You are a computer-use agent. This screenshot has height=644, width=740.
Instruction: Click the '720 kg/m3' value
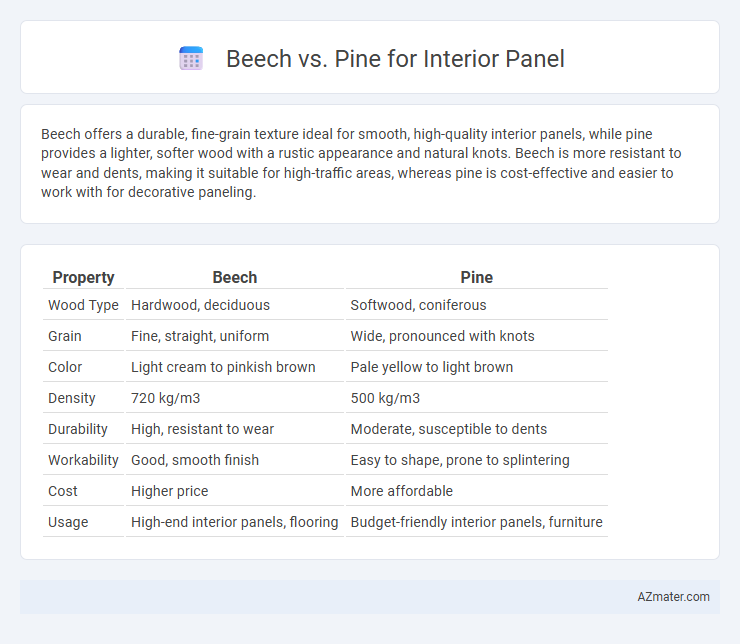(166, 398)
